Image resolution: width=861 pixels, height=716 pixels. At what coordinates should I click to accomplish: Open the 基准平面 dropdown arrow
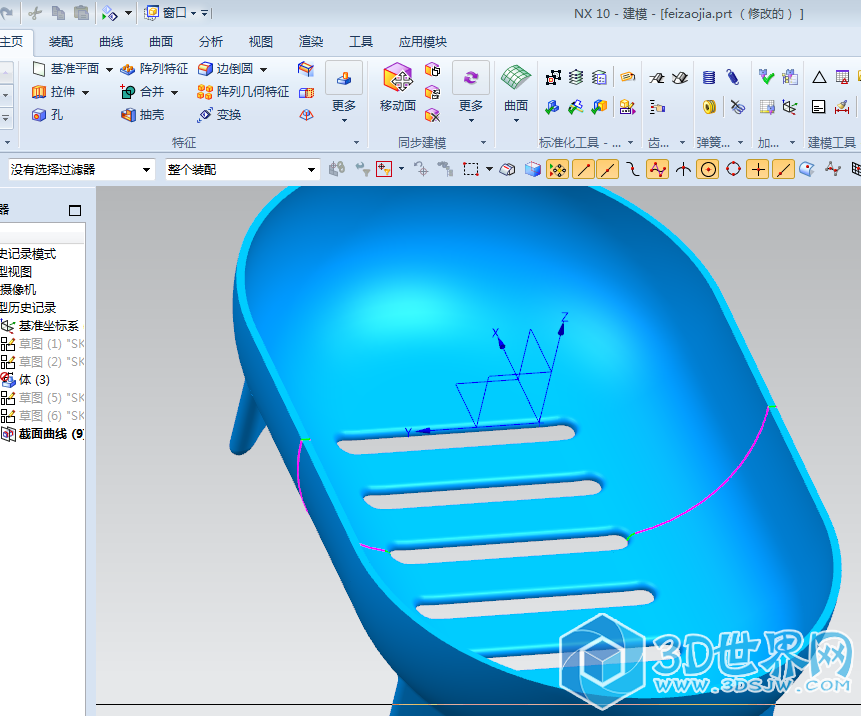[109, 69]
